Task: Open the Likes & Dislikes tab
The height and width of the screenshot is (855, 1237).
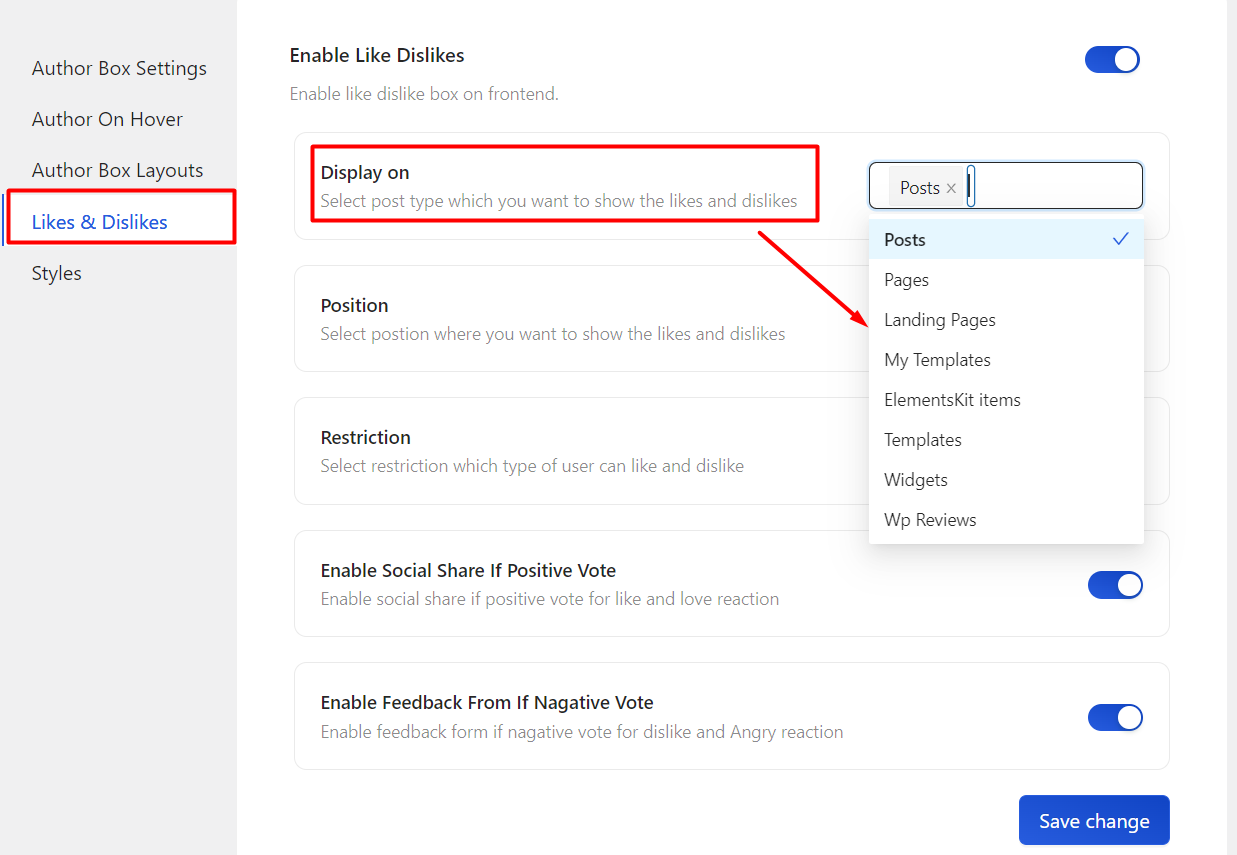Action: [99, 222]
